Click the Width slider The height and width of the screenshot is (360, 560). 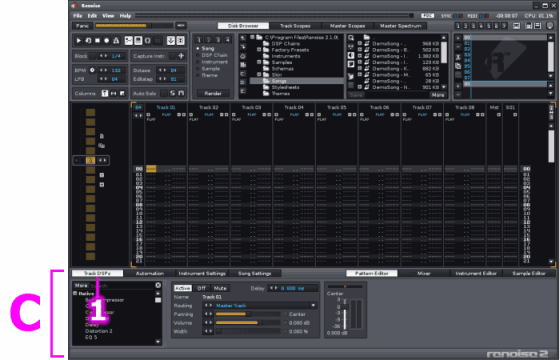pos(248,331)
